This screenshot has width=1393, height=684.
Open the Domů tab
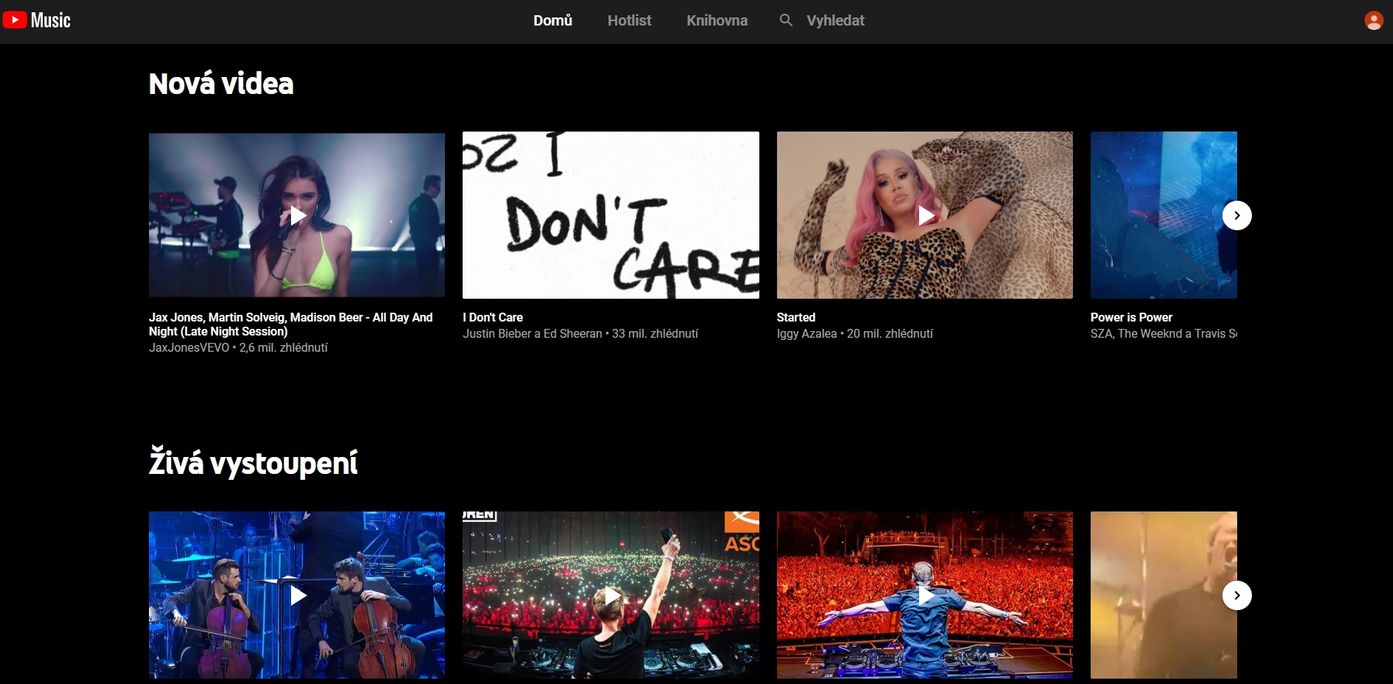(553, 20)
